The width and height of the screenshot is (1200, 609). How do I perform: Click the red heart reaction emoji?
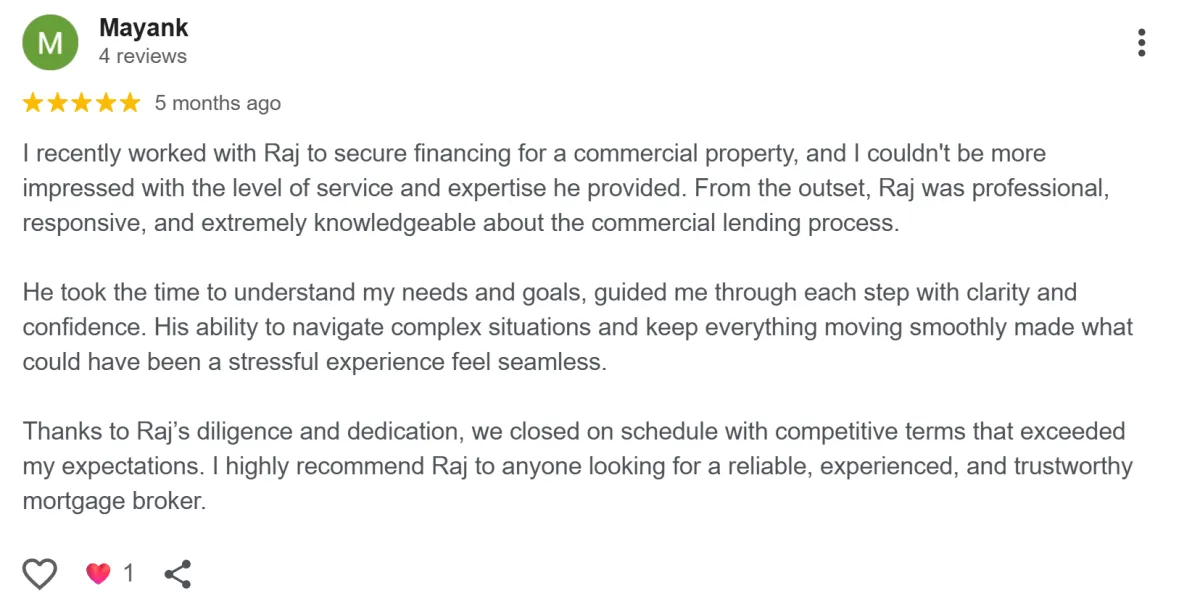point(97,573)
